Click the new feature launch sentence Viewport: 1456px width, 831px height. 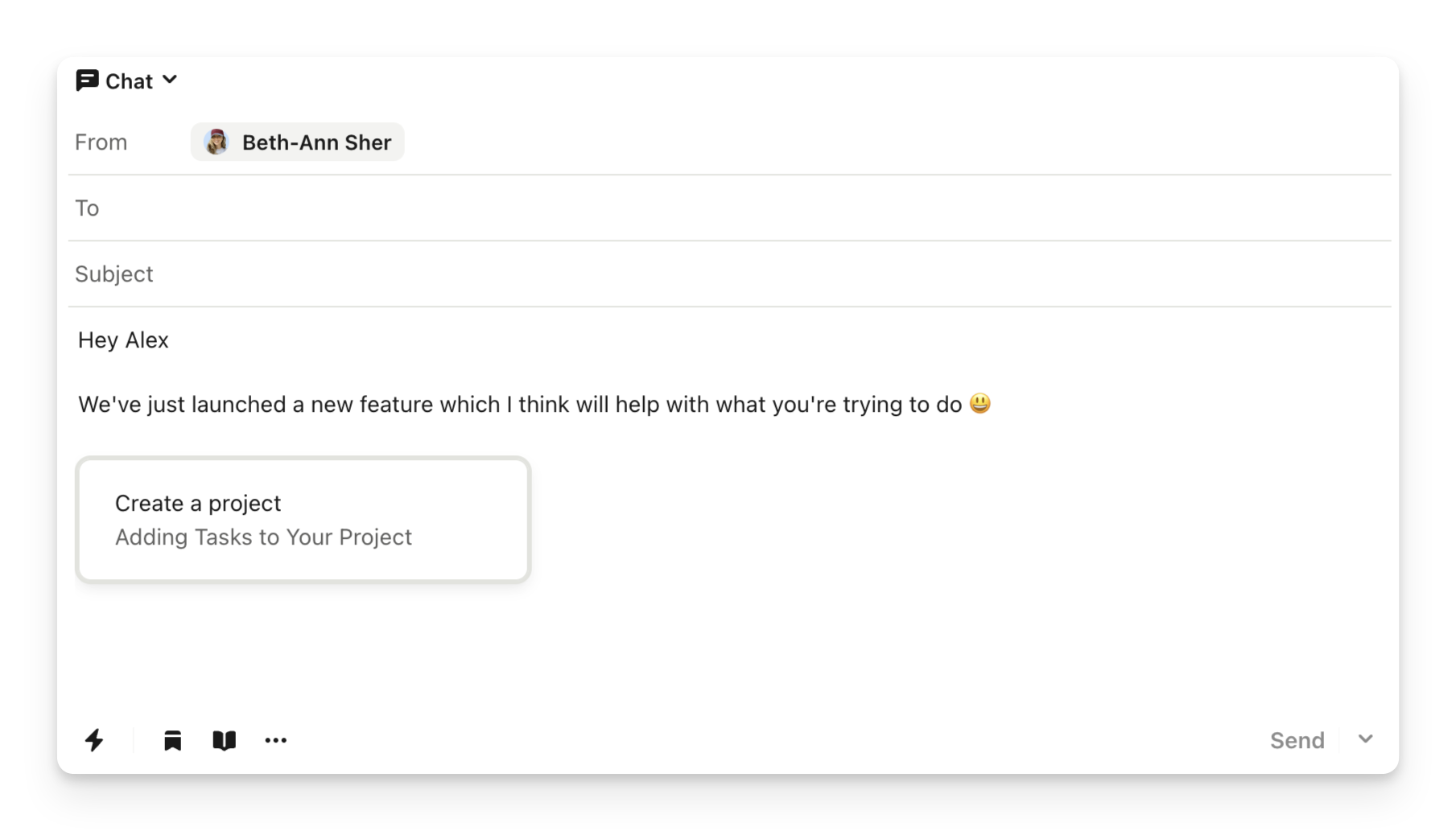pos(519,404)
